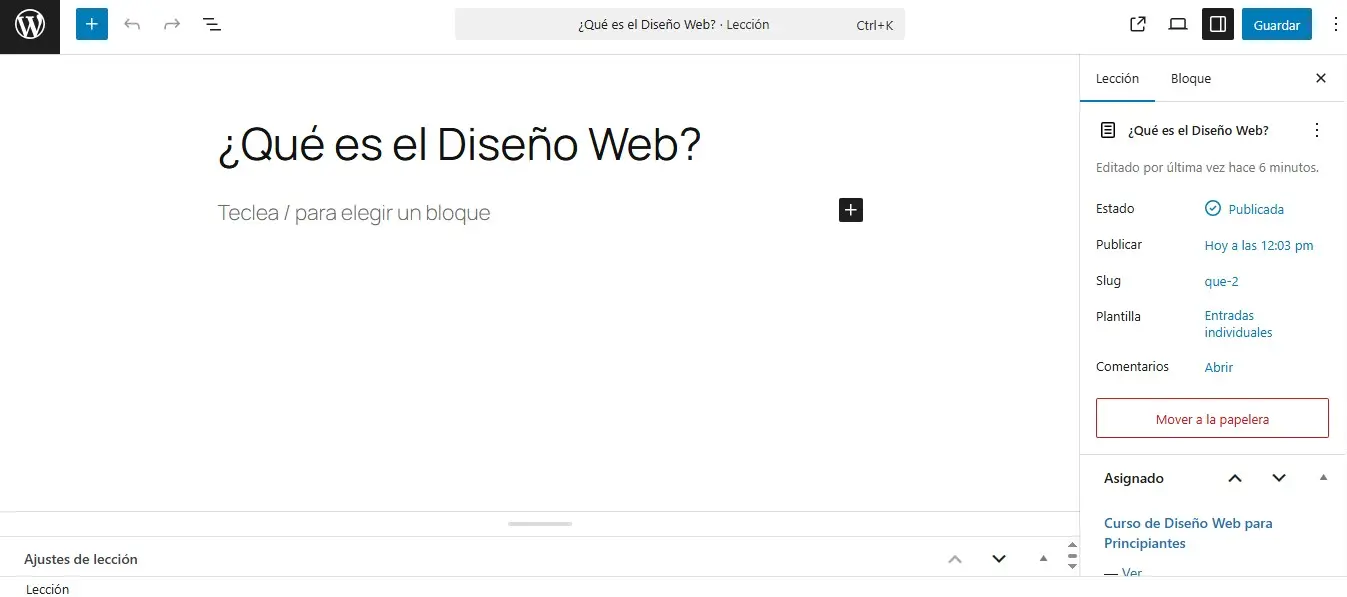Toggle the settings sidebar panel
The width and height of the screenshot is (1347, 597).
click(1218, 24)
